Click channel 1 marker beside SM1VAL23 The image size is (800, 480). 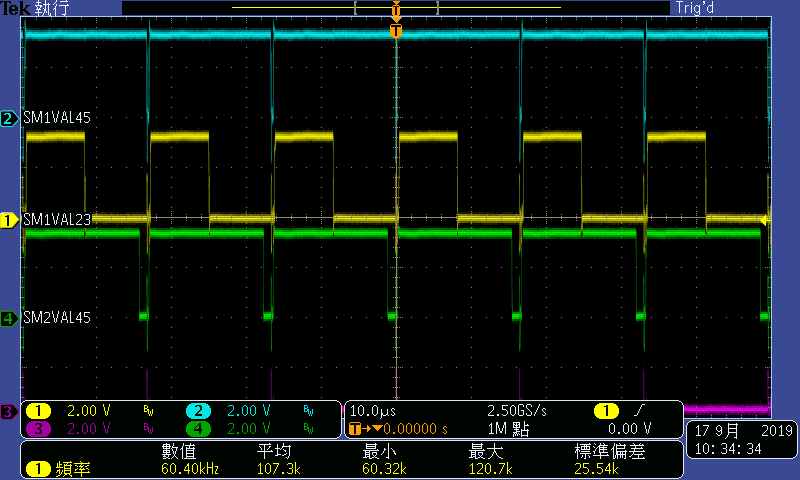8,220
